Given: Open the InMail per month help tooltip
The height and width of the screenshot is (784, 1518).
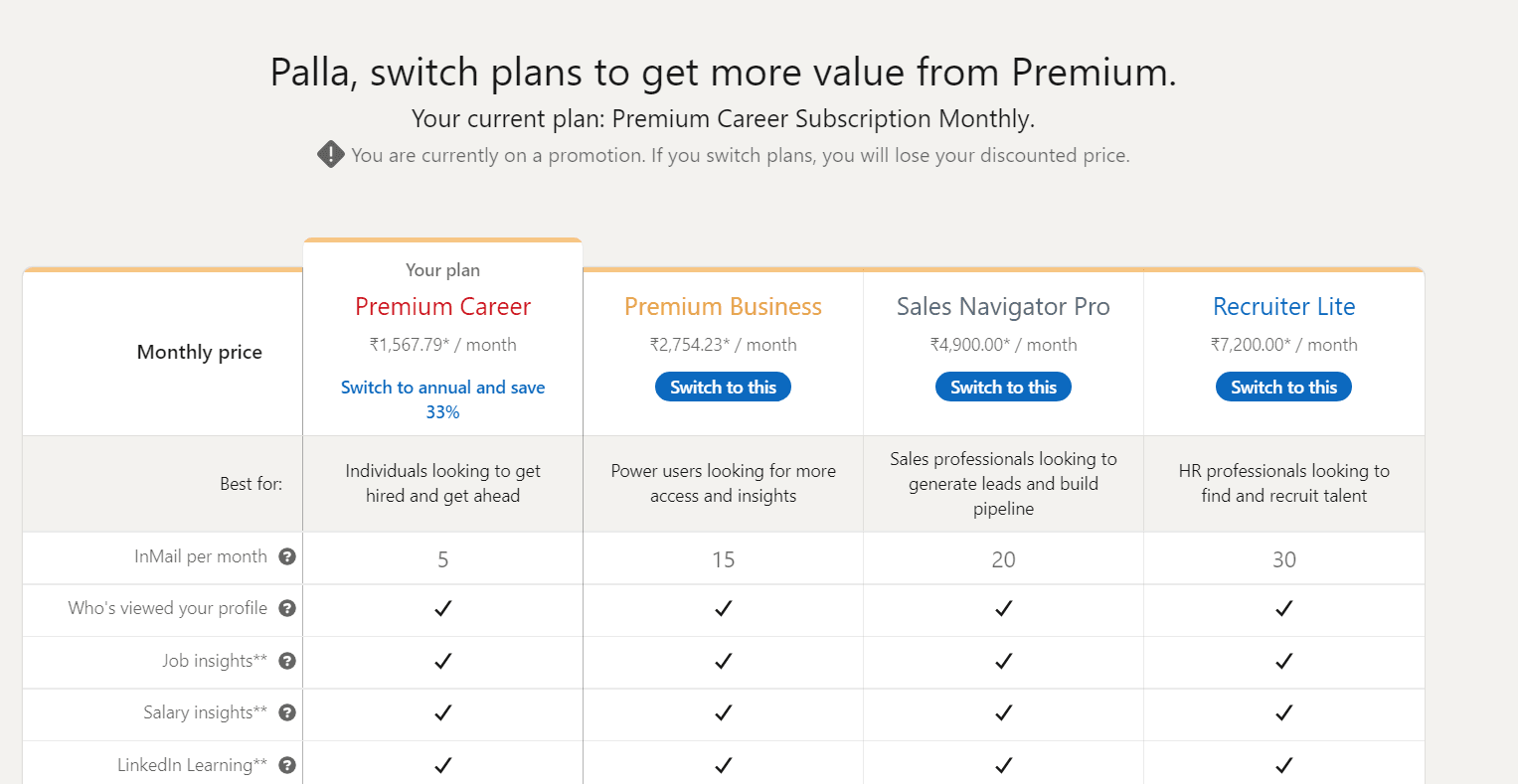Looking at the screenshot, I should [x=287, y=556].
